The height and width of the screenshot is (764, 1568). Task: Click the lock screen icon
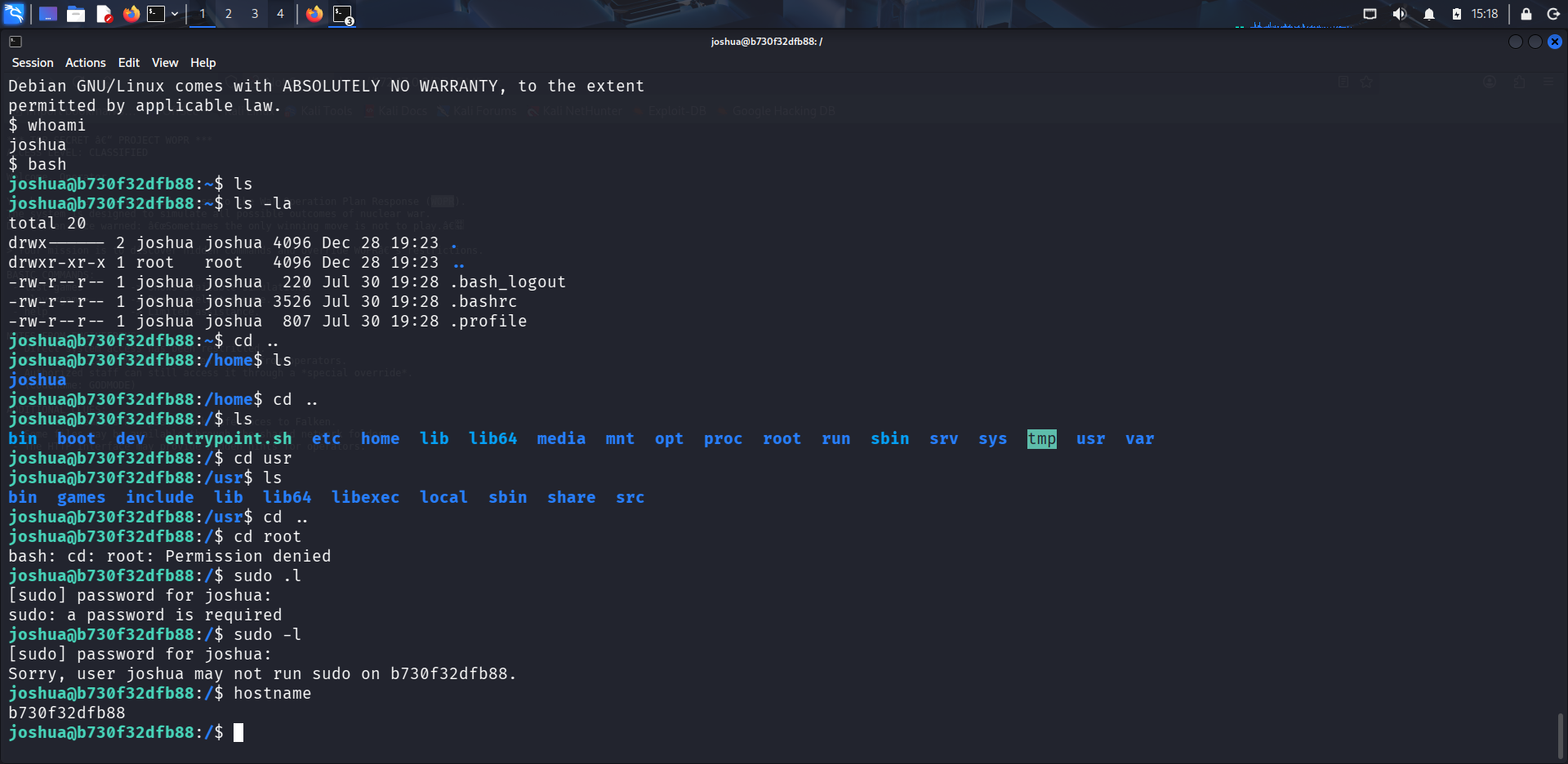coord(1526,14)
